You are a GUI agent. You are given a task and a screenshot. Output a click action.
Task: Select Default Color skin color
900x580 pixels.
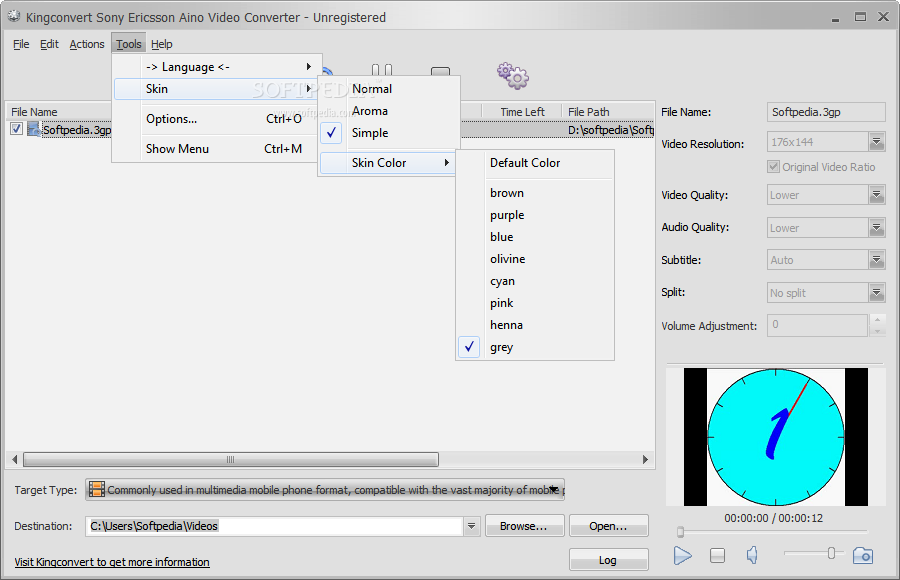pyautogui.click(x=535, y=163)
